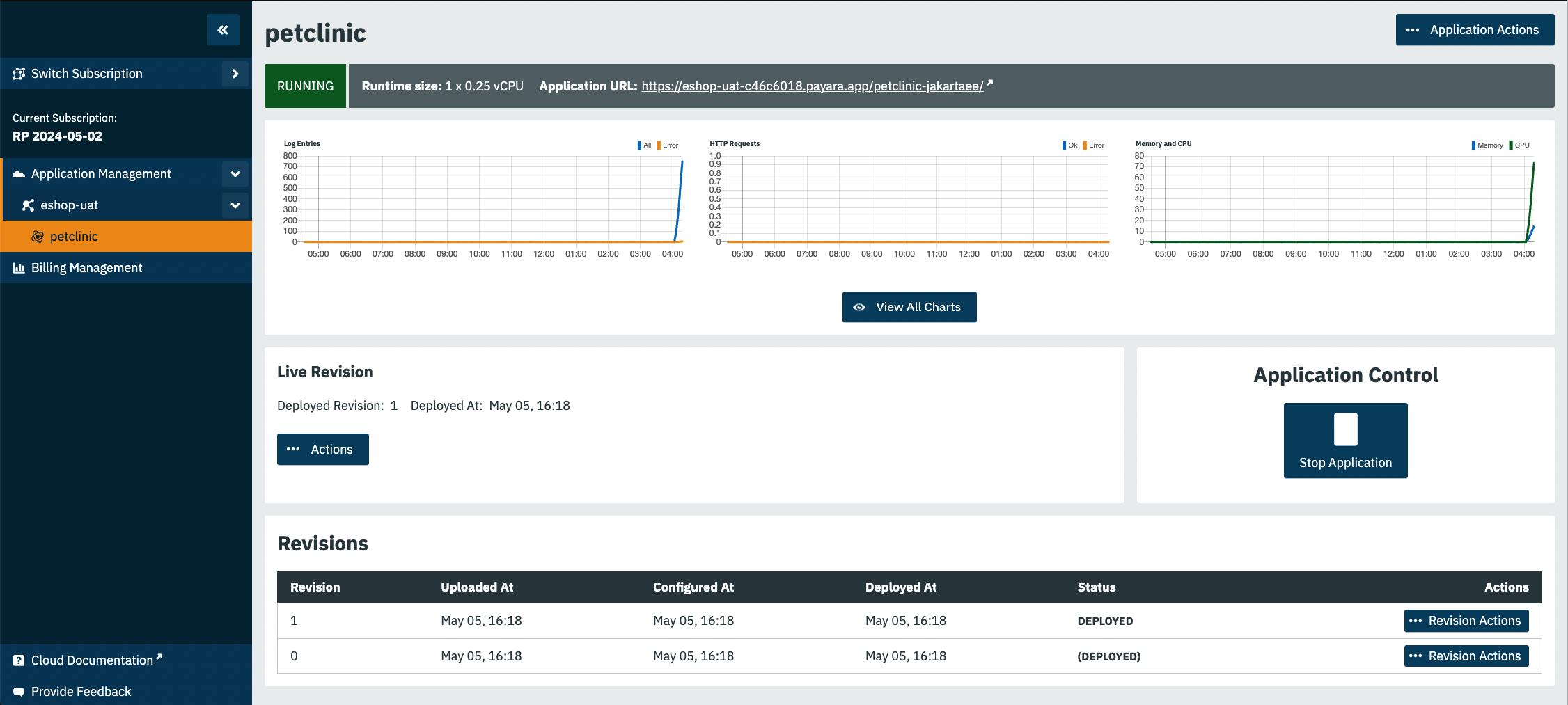Toggle All series in Log Entries legend
1568x705 pixels.
pyautogui.click(x=644, y=145)
